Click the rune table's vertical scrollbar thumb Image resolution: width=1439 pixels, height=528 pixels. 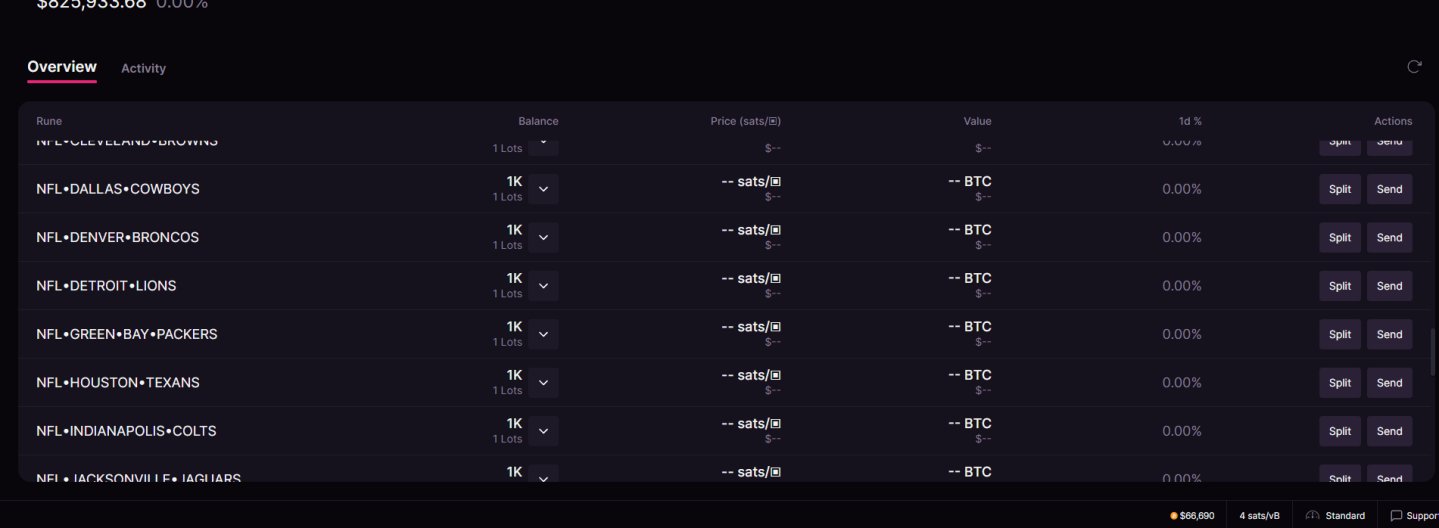tap(1432, 351)
